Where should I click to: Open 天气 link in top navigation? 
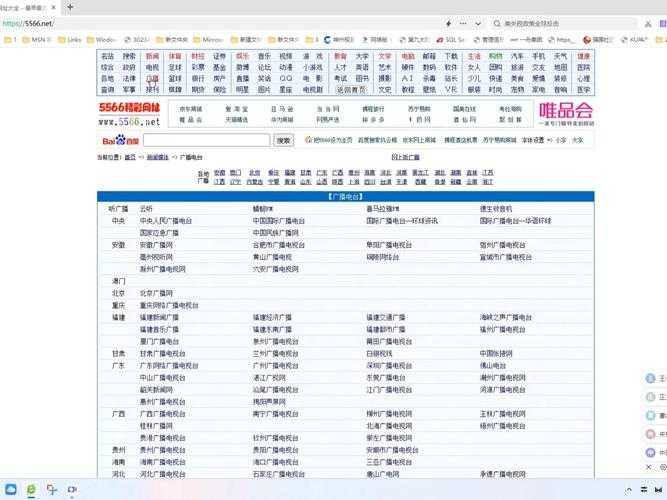[x=561, y=56]
